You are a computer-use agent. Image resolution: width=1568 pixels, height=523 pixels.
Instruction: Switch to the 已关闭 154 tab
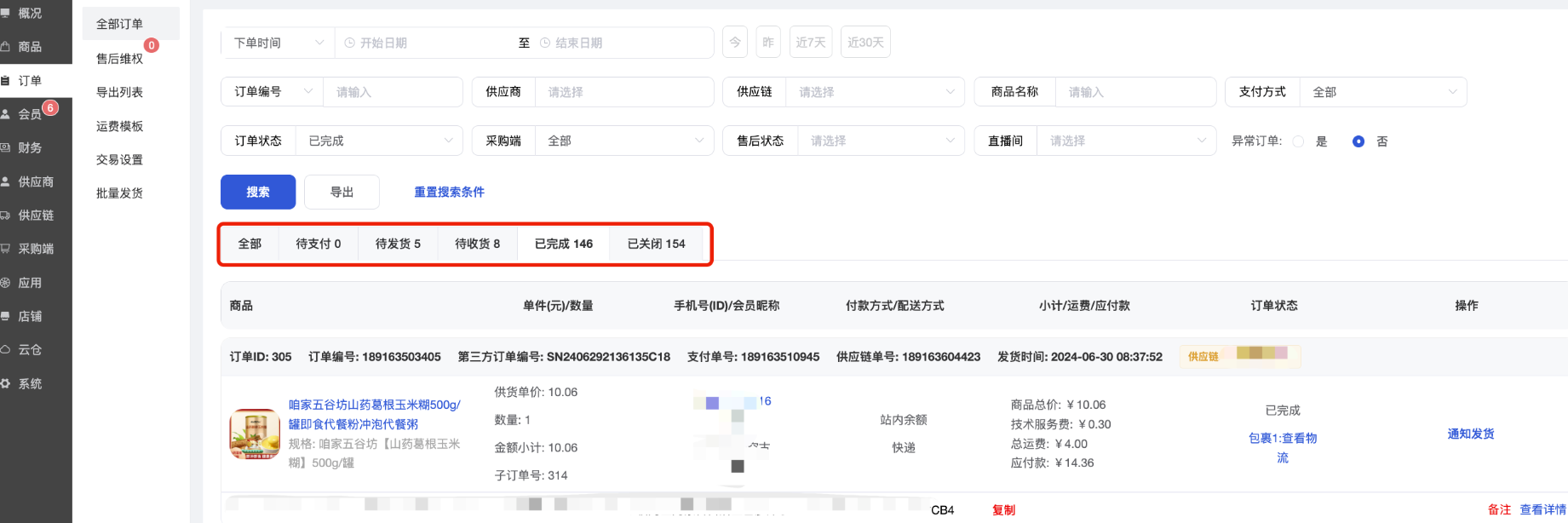click(656, 244)
